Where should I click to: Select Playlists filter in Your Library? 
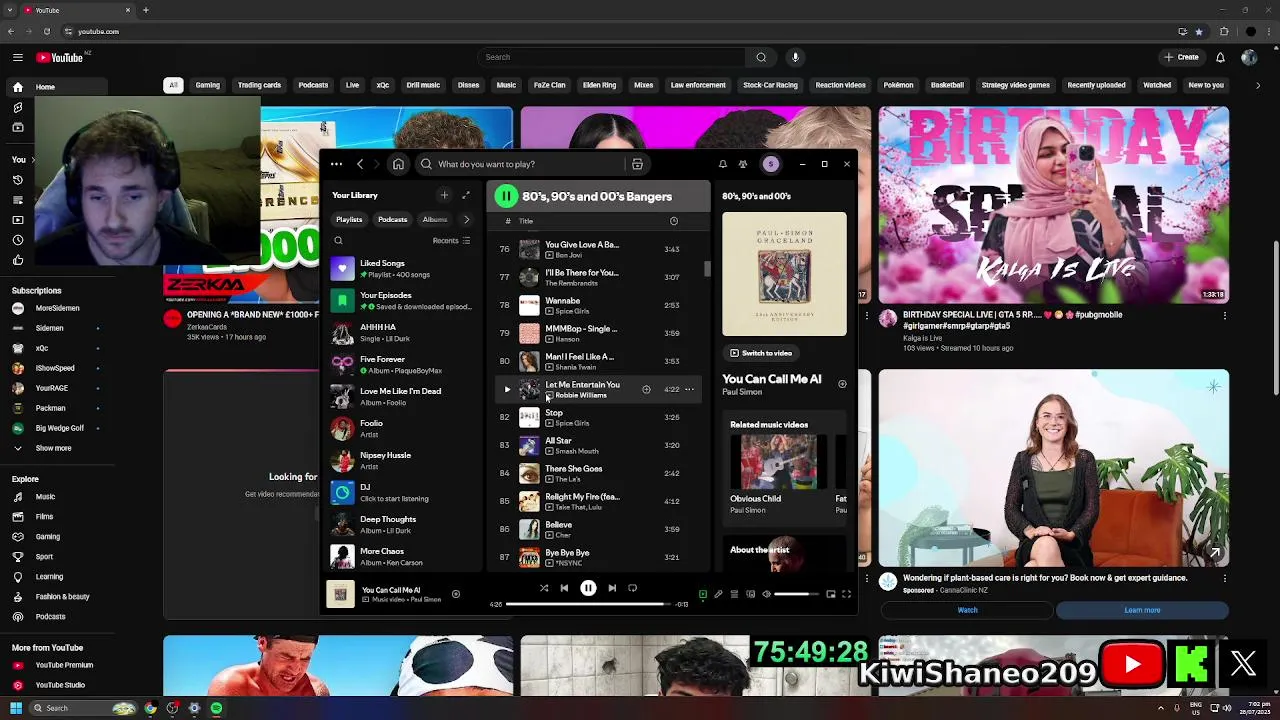349,219
